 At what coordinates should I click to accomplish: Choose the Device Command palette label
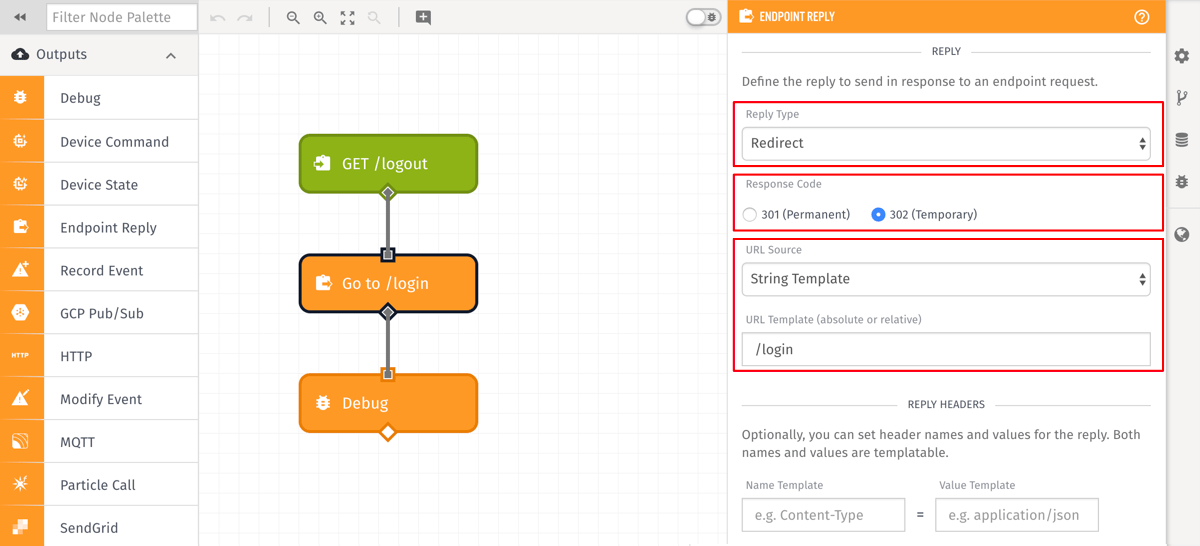pos(114,142)
